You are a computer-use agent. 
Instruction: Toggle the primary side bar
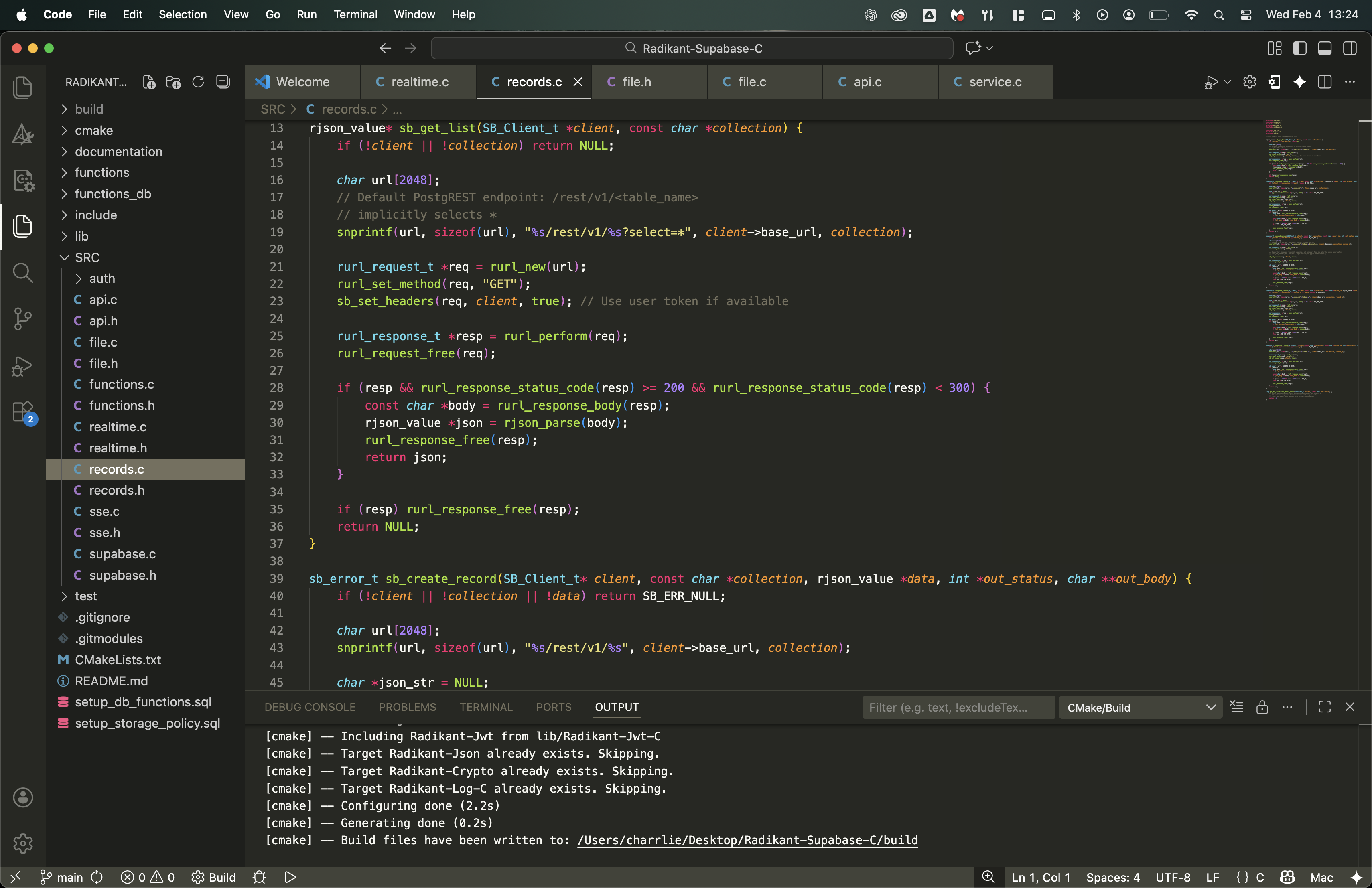point(1299,48)
